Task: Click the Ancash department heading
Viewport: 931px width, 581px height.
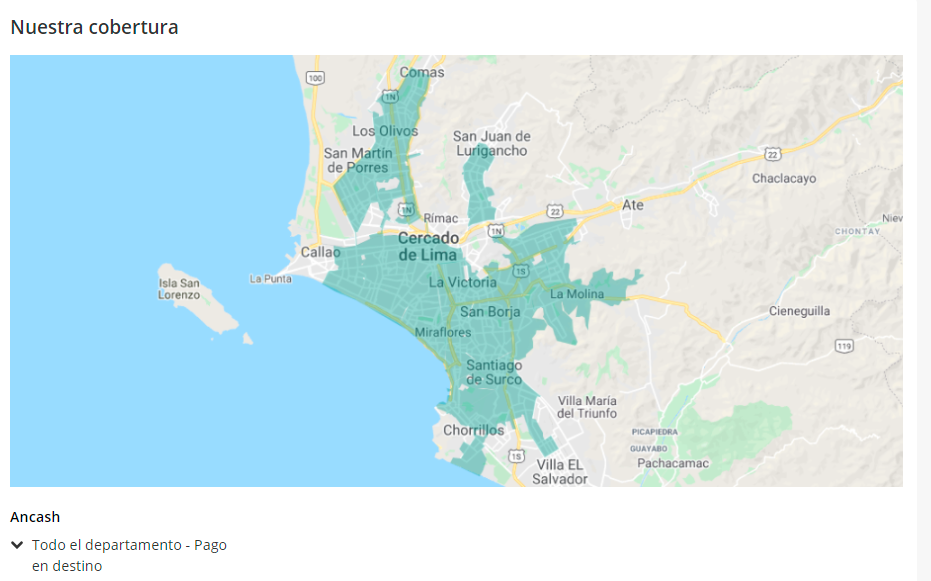Action: pos(35,517)
